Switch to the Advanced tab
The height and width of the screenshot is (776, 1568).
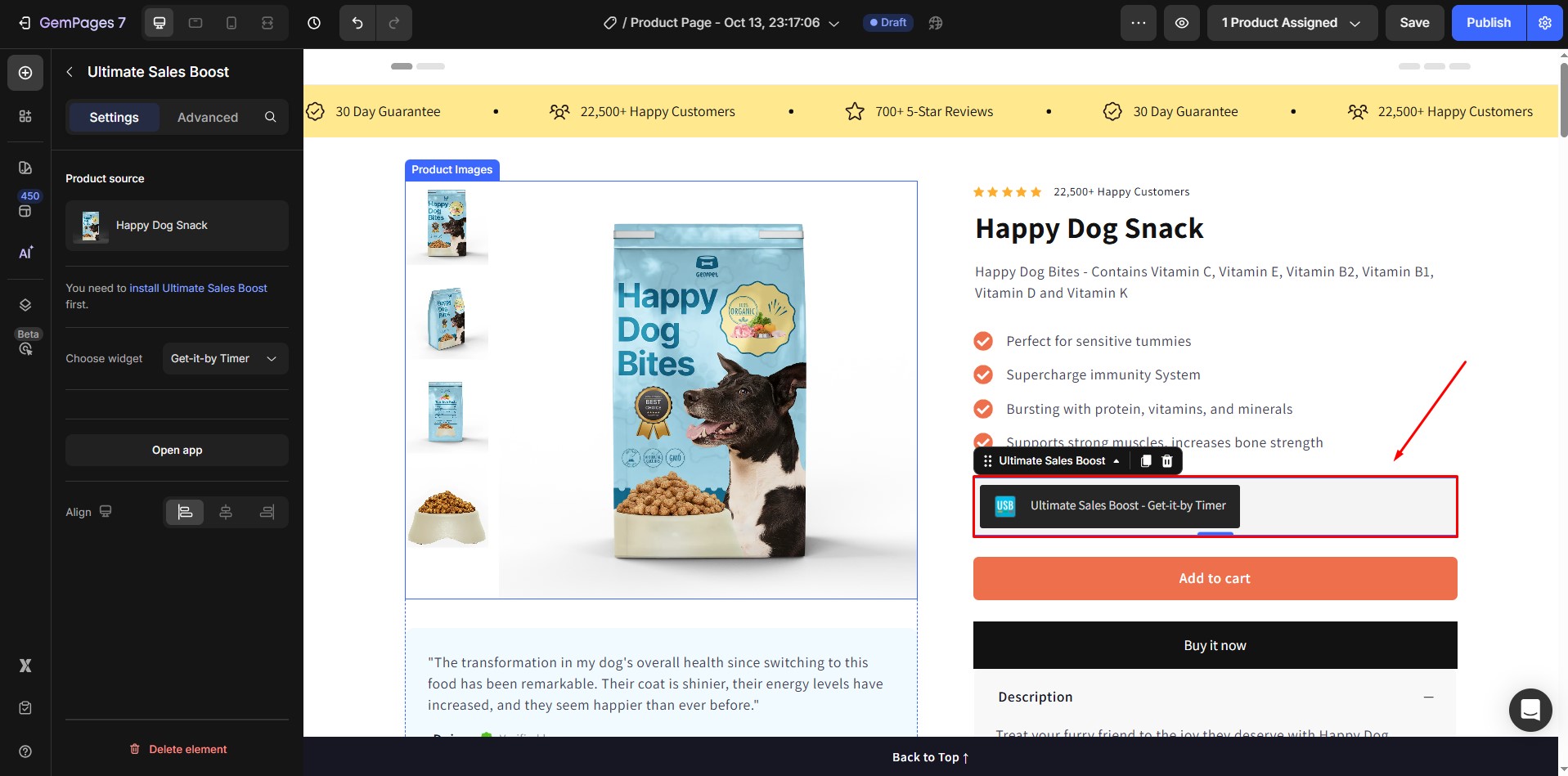coord(208,117)
